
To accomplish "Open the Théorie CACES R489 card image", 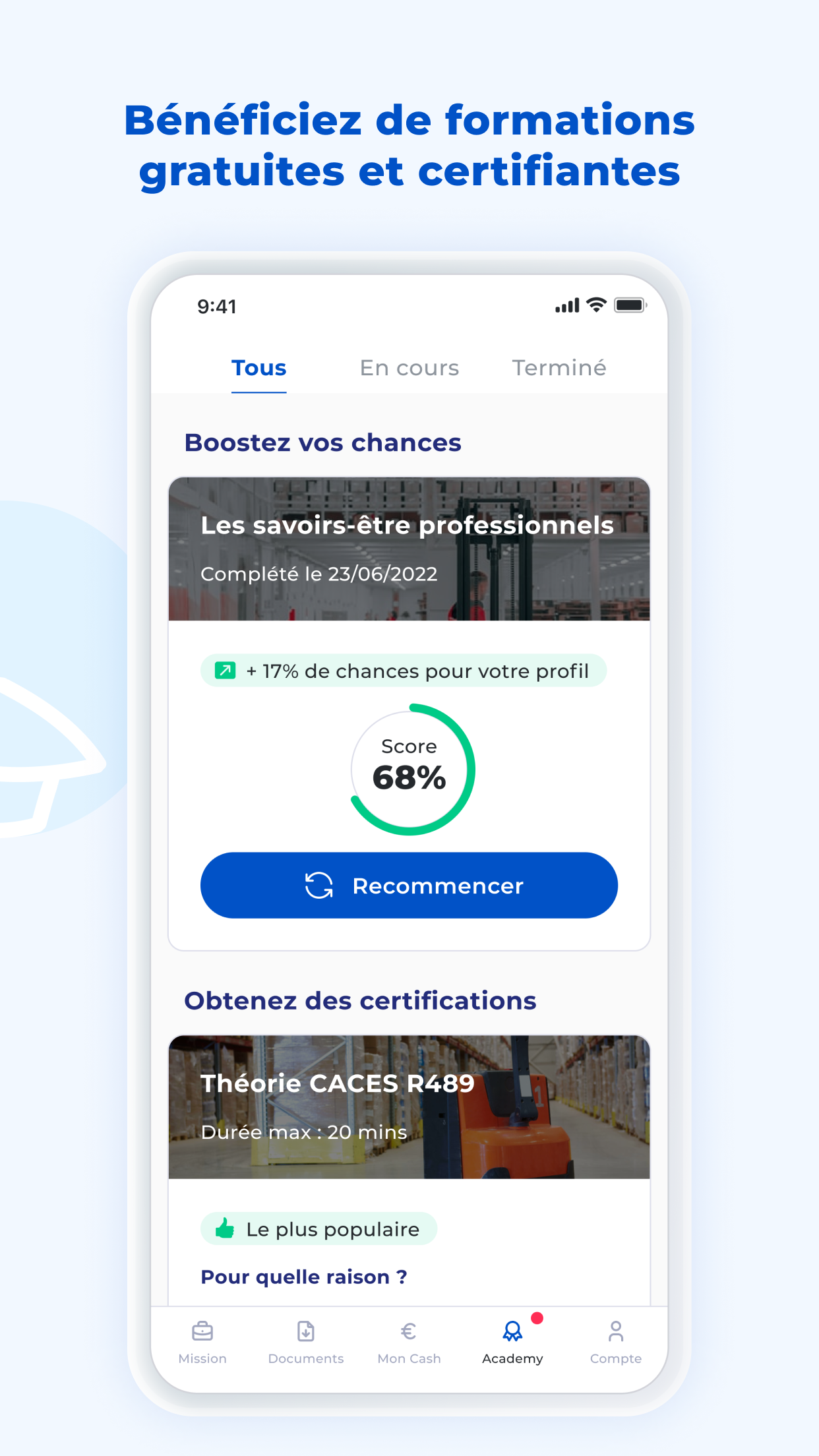I will 409,1107.
